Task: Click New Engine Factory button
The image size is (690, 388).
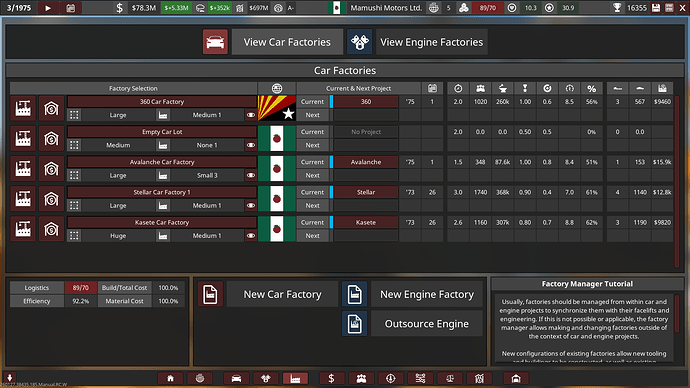Action: click(427, 294)
